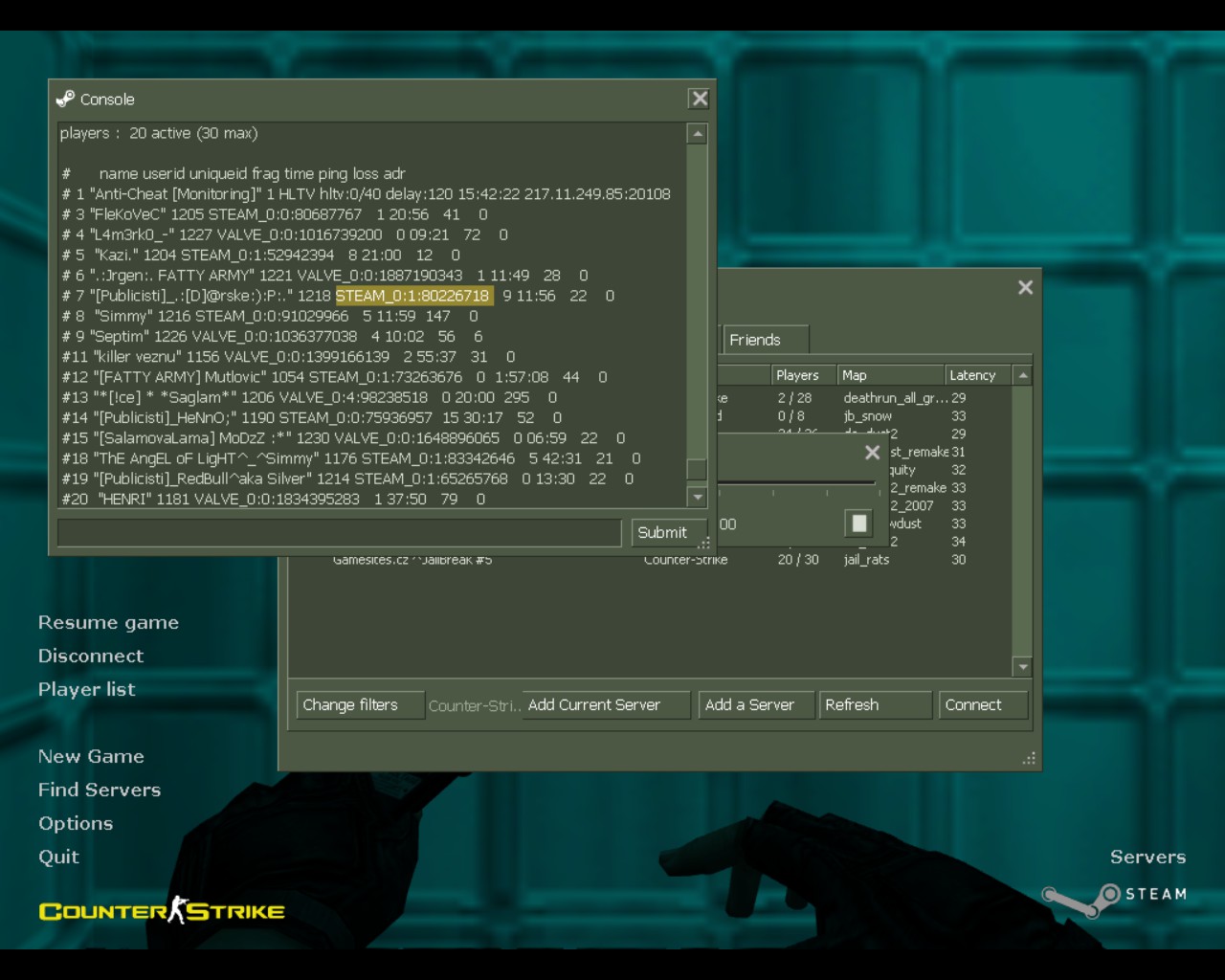
Task: Open Change filters in server browser
Action: (x=361, y=705)
